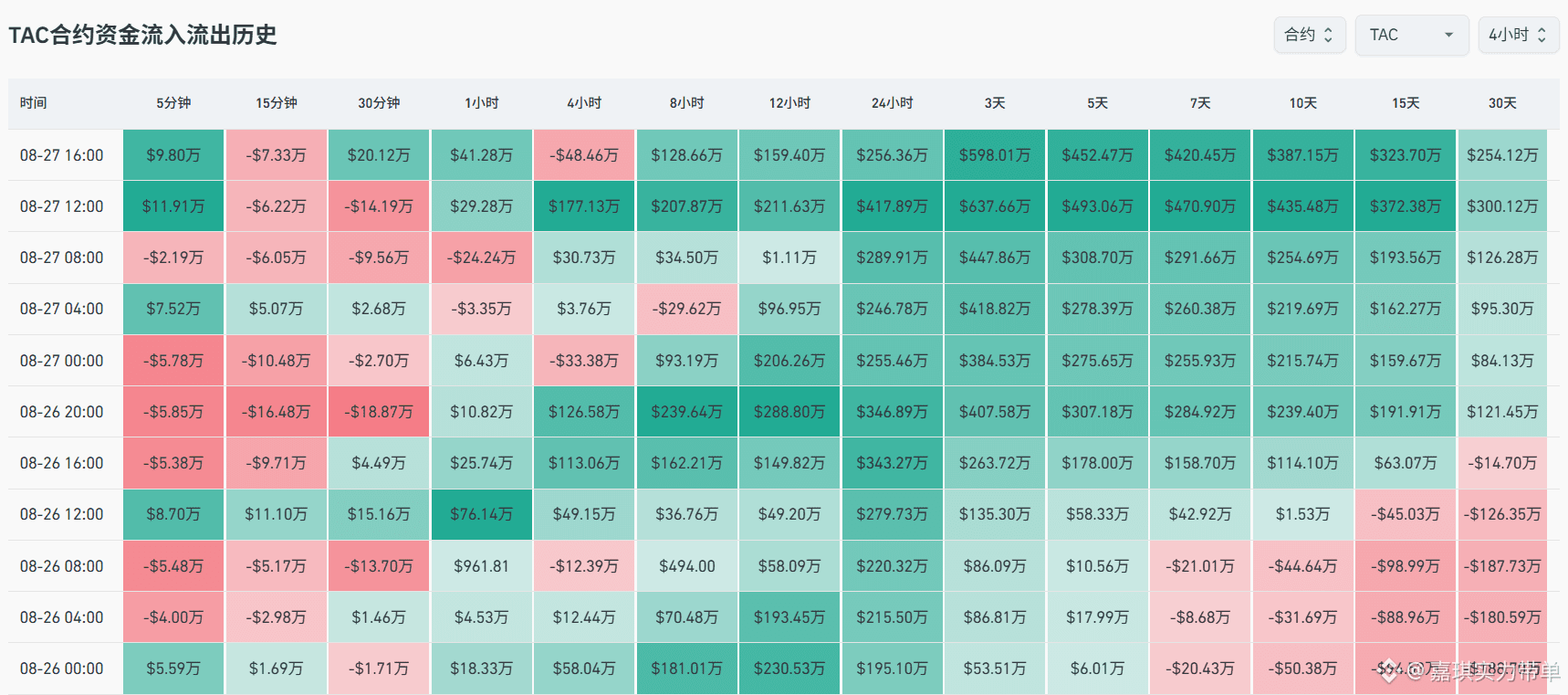Viewport: 1568px width, 695px height.
Task: Click the -$18.87万 cell
Action: coord(379,412)
